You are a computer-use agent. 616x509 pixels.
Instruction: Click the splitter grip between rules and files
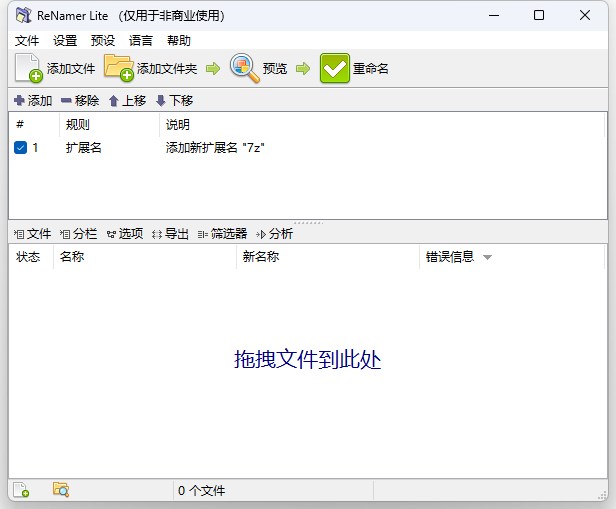pyautogui.click(x=308, y=223)
